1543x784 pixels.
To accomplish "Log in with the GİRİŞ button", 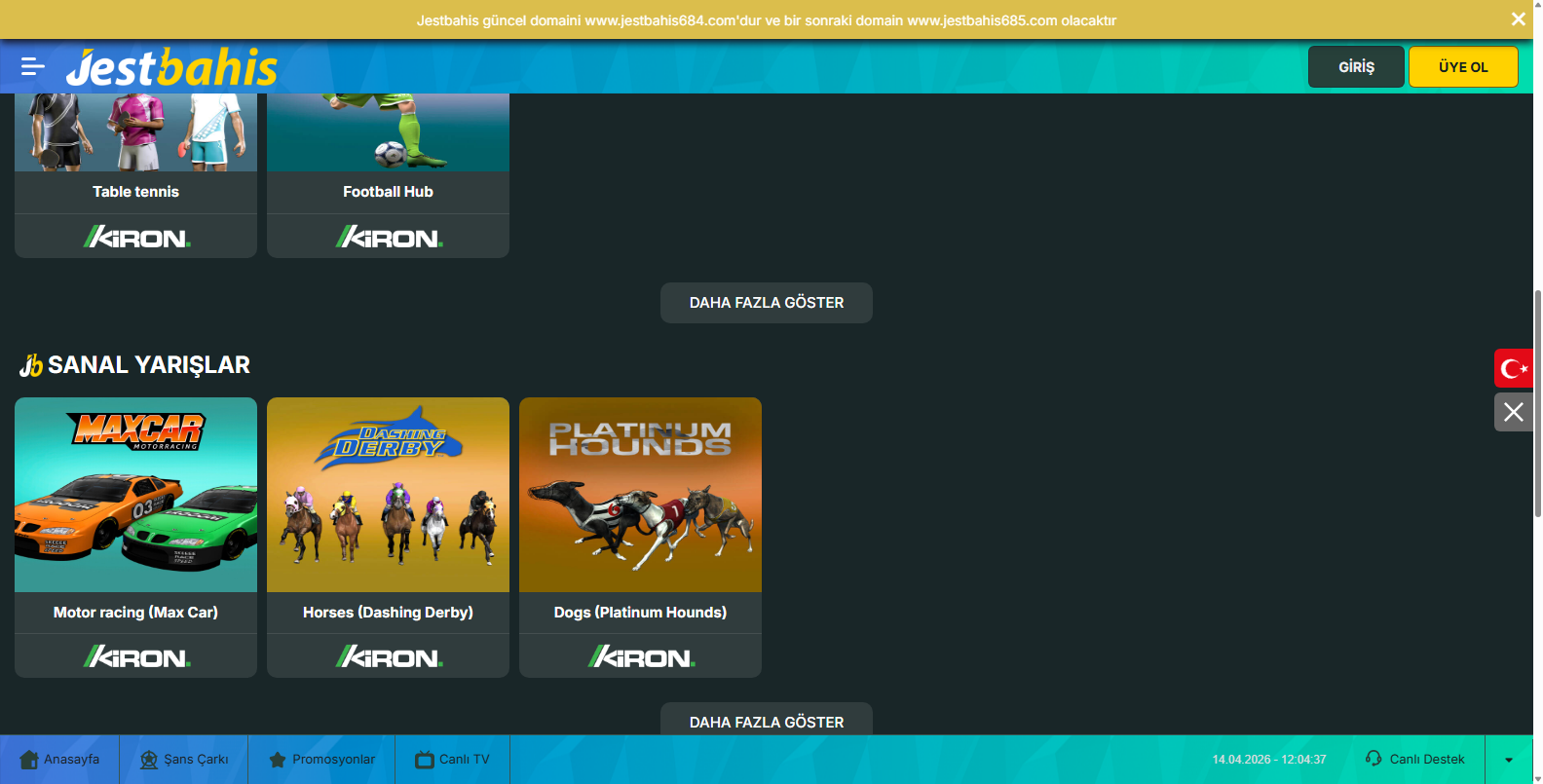I will click(x=1356, y=67).
